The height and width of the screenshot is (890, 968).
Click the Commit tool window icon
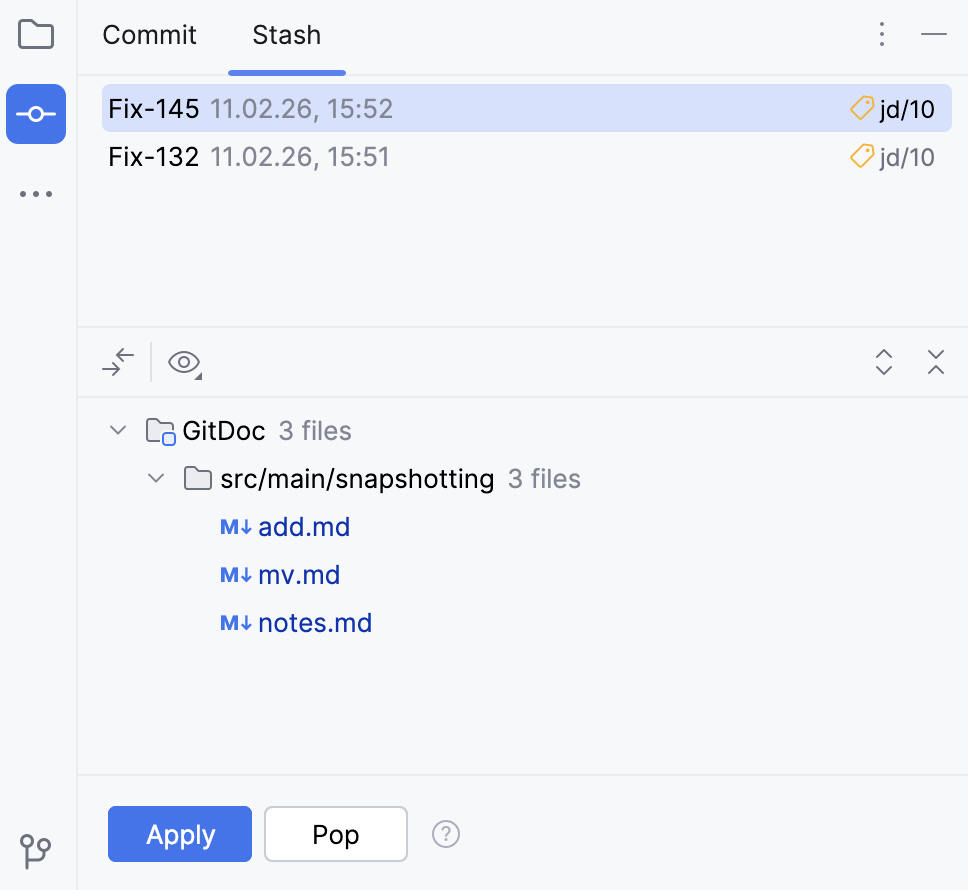(x=36, y=114)
